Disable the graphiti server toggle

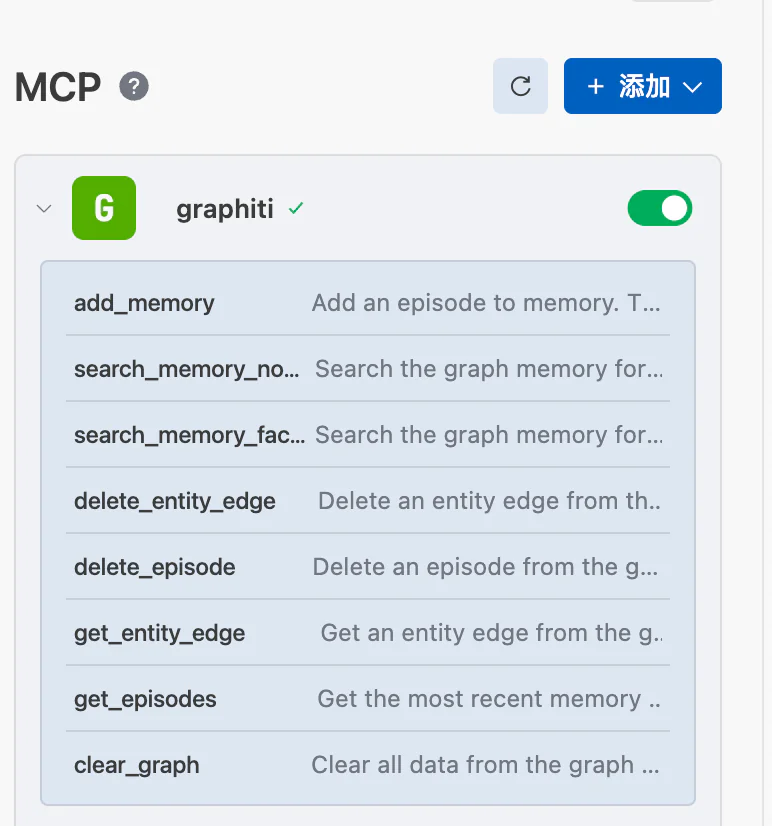coord(659,208)
